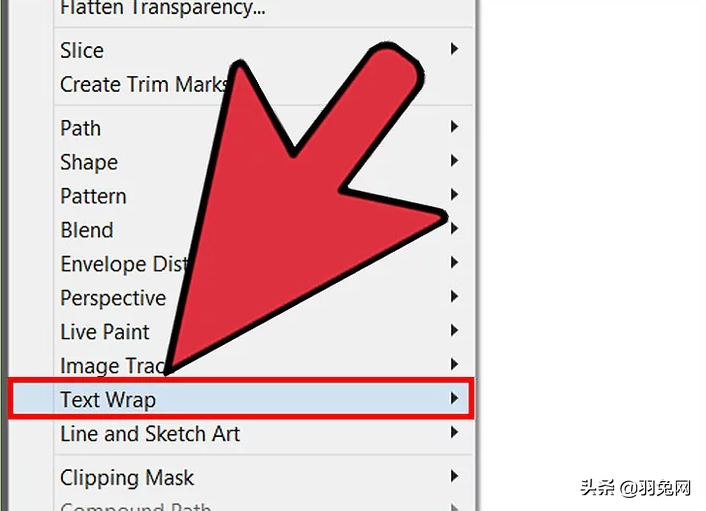
Task: Open the Text Wrap submenu
Action: (x=241, y=399)
